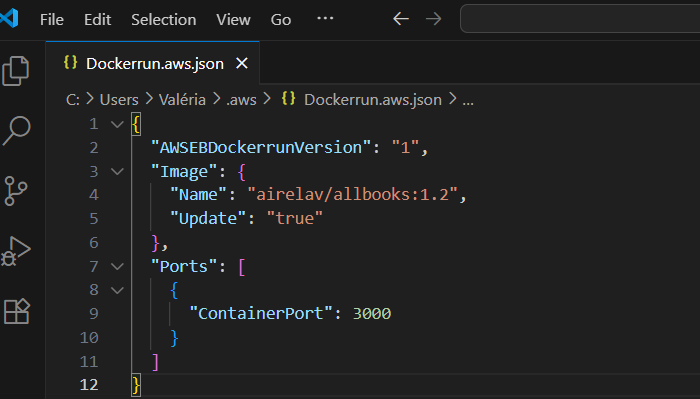Switch to the Dockerrun.aws.json editor tab
This screenshot has height=399, width=700.
pyautogui.click(x=153, y=63)
